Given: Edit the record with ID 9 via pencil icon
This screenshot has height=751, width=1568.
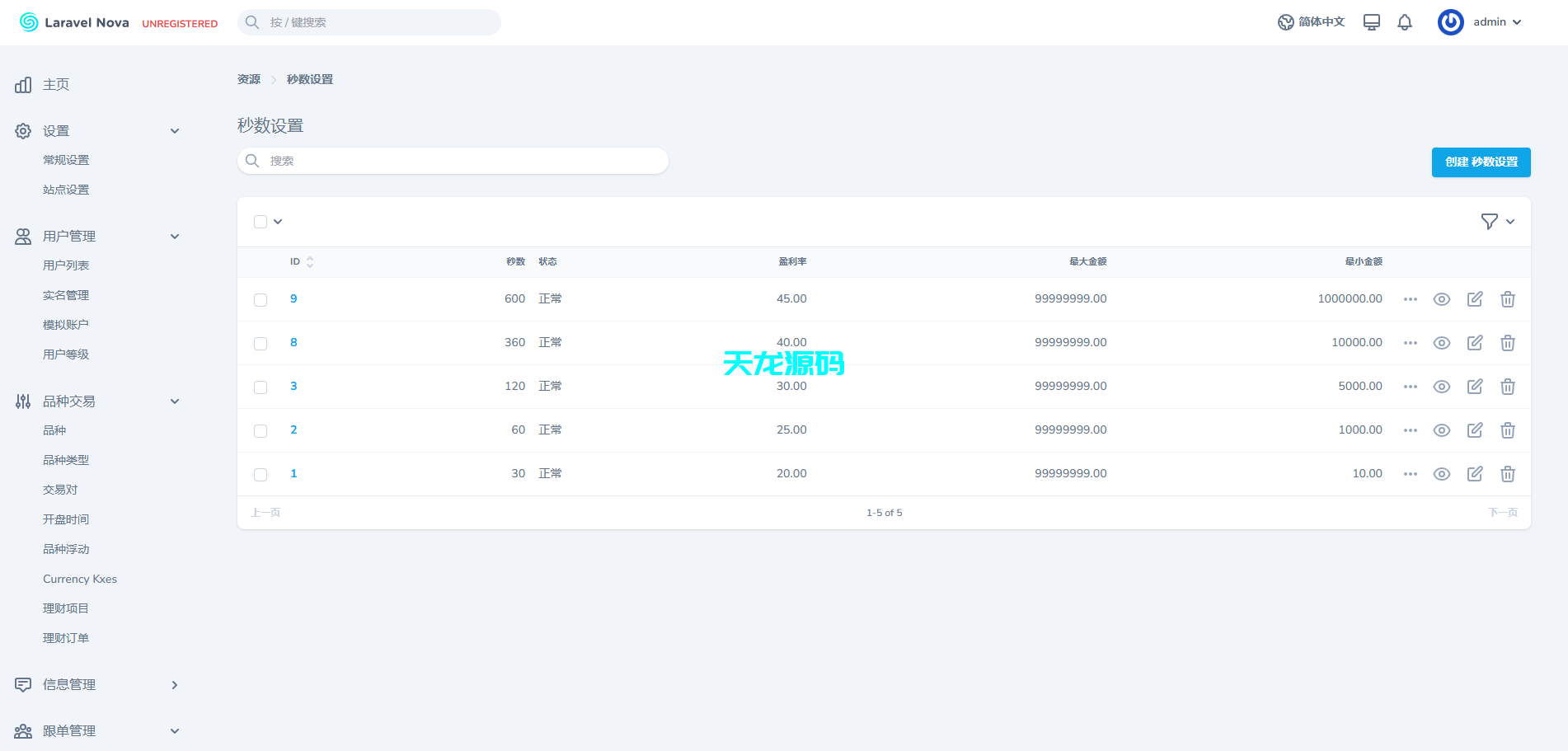Looking at the screenshot, I should (x=1475, y=299).
